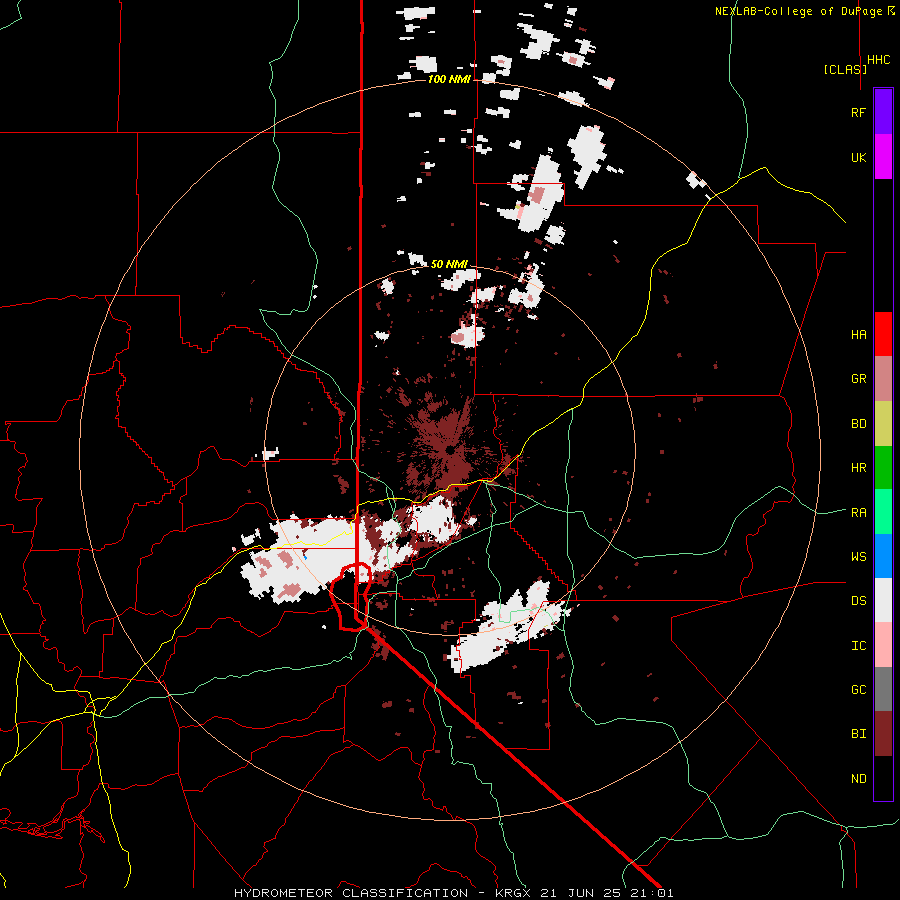This screenshot has width=900, height=900.
Task: Select the GC gray legend swatch
Action: [883, 689]
